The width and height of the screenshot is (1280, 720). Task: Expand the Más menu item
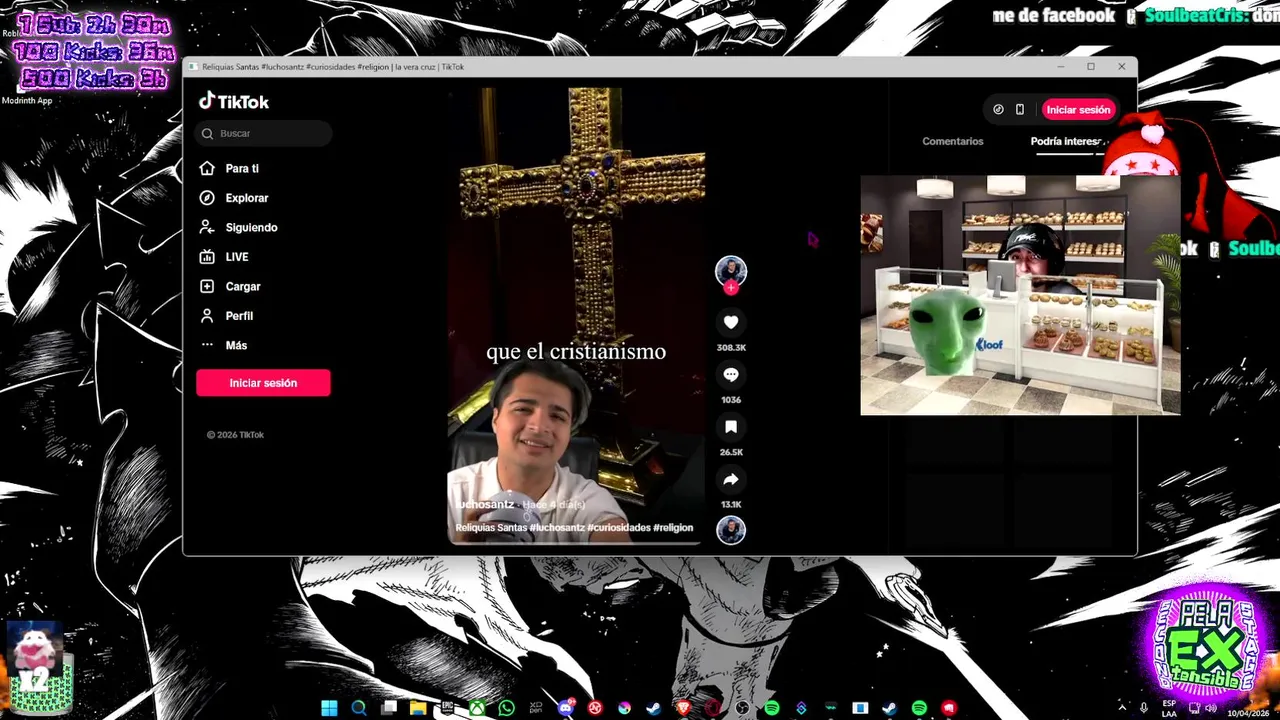pos(236,345)
